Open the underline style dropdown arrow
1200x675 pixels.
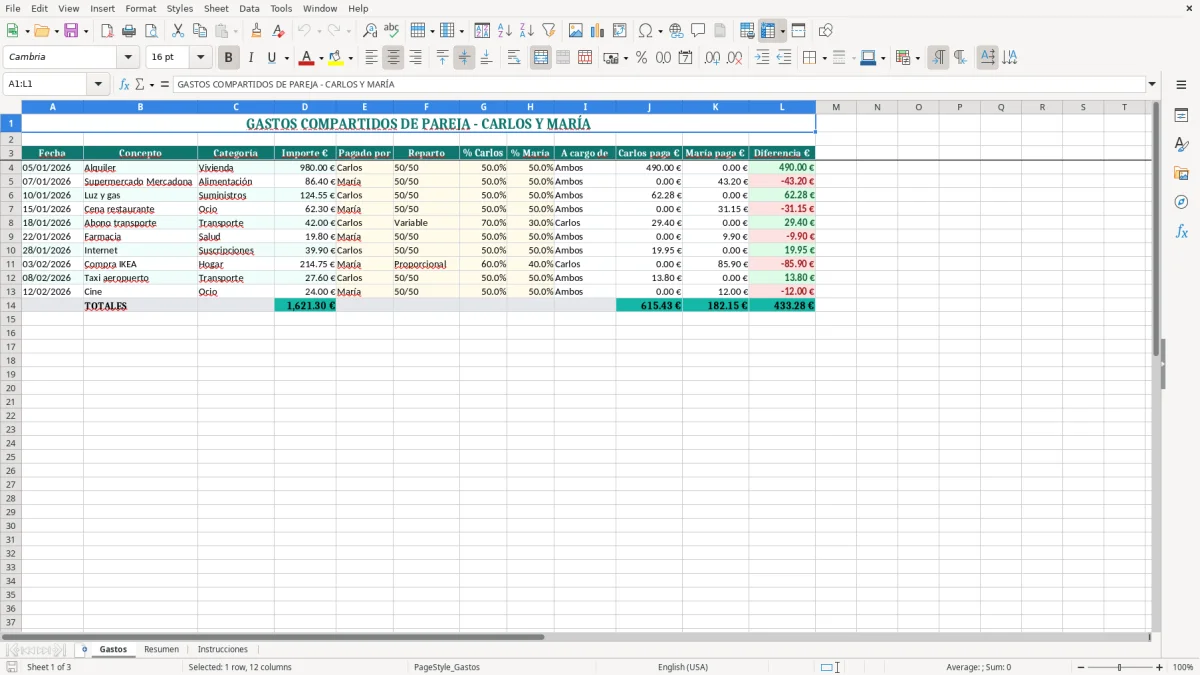tap(286, 58)
